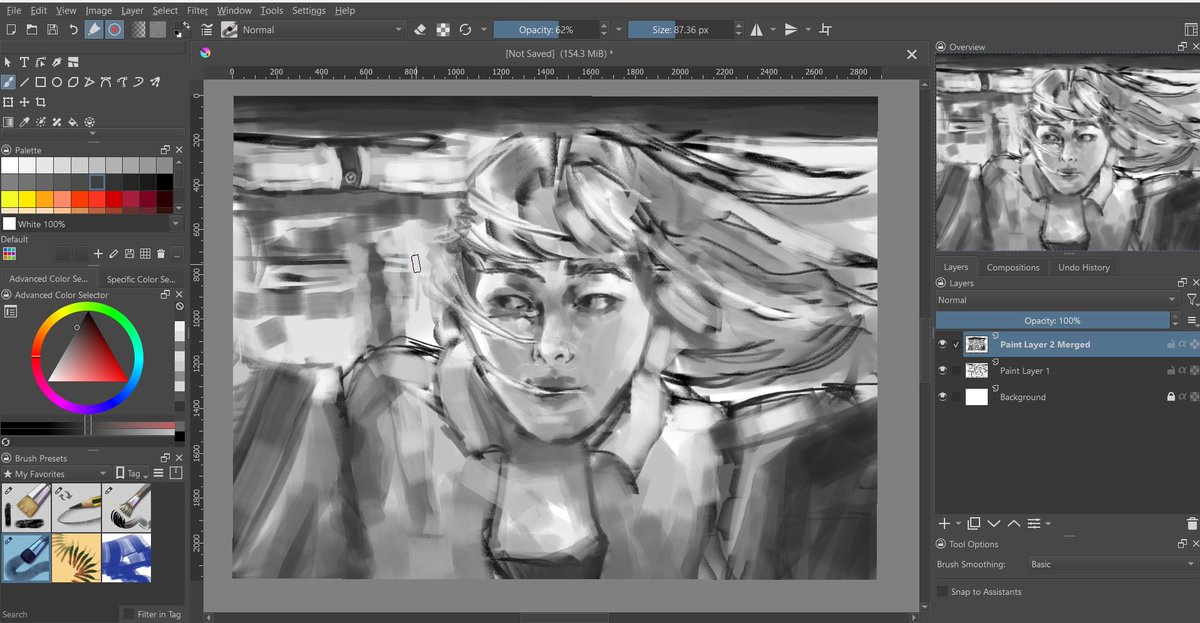1200x623 pixels.
Task: Adjust the layer Opacity 100% slider
Action: click(1052, 321)
